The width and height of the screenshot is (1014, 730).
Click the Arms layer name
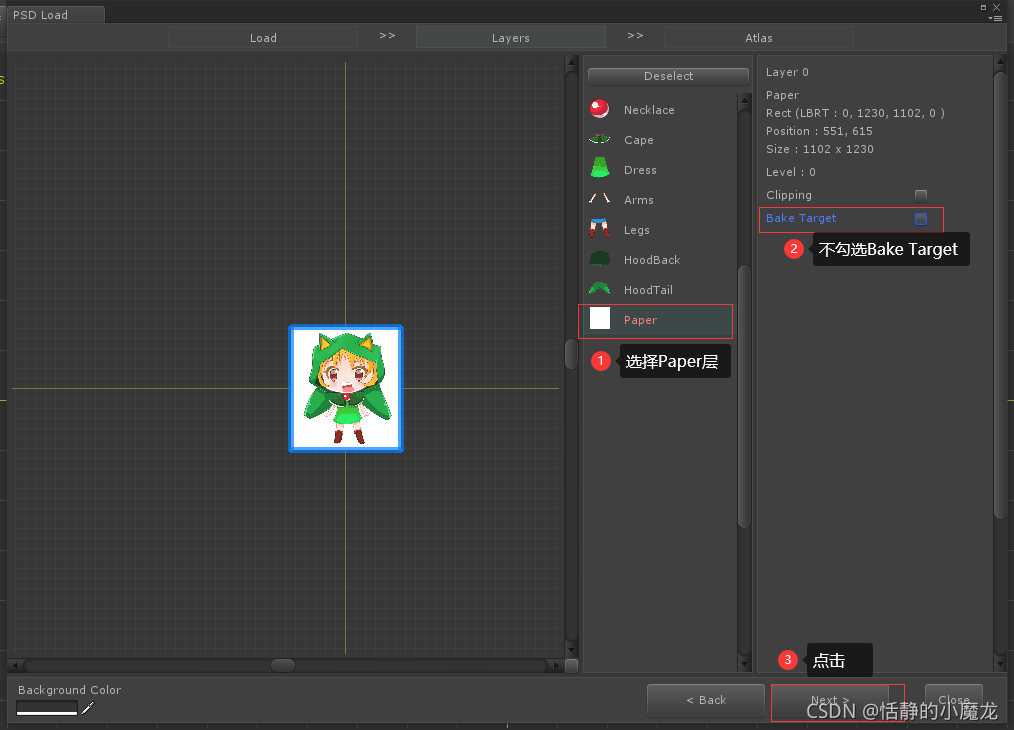tap(638, 200)
